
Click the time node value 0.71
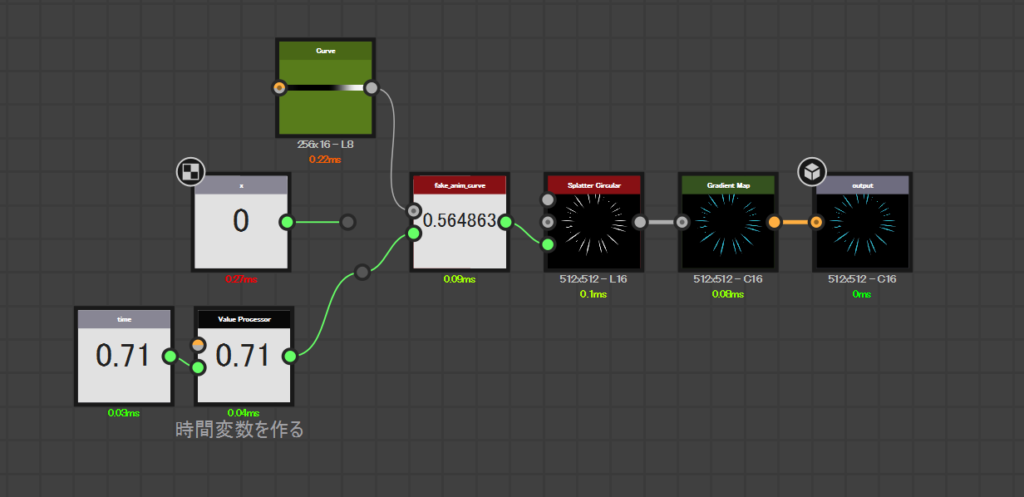click(123, 355)
